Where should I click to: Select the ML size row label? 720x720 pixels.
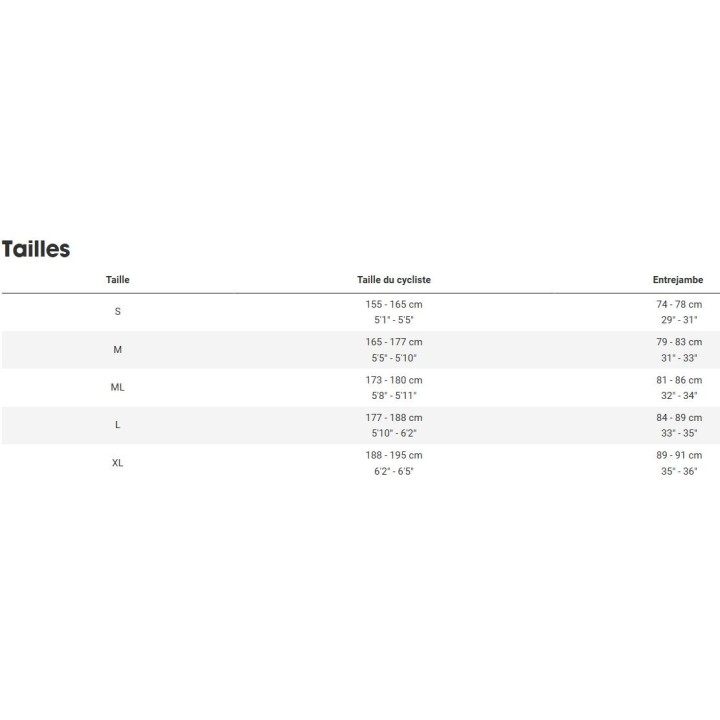point(117,387)
